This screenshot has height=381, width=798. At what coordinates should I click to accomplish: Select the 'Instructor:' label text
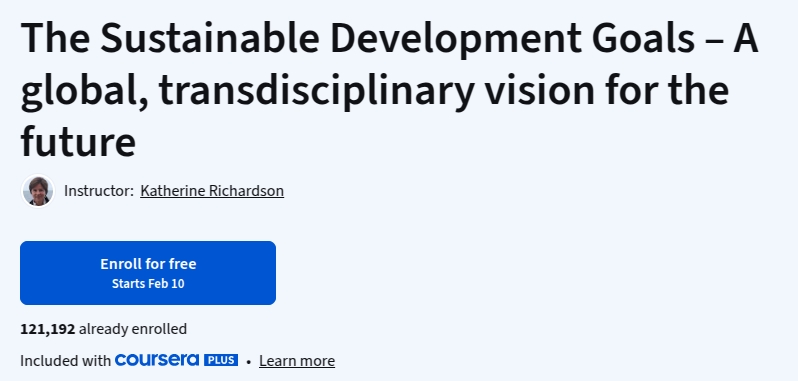pyautogui.click(x=99, y=191)
